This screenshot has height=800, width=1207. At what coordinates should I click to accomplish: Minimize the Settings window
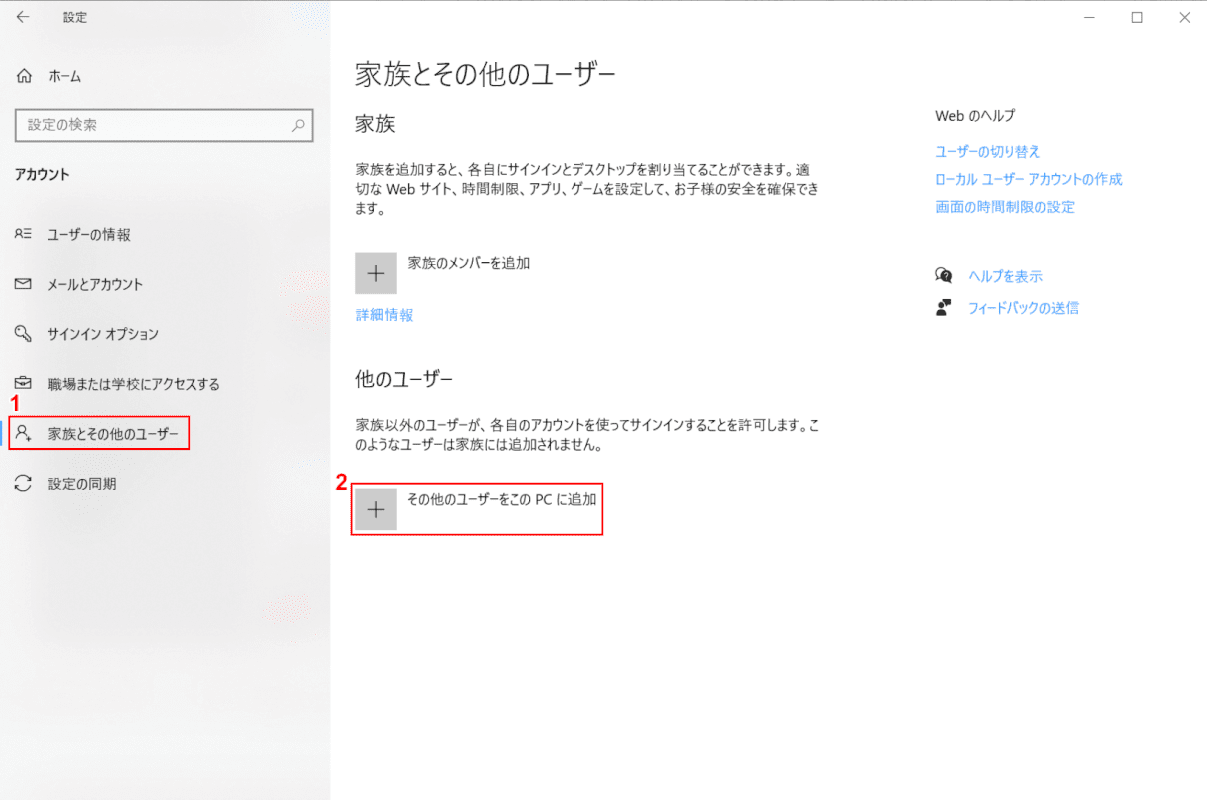(1090, 17)
